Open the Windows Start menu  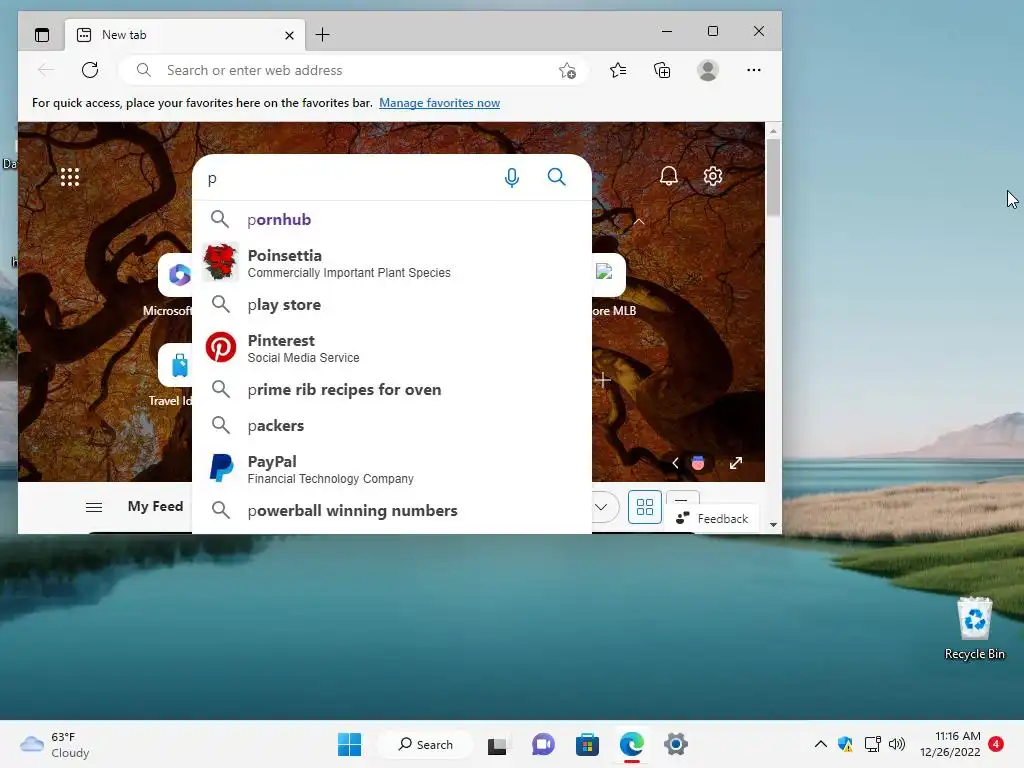[349, 744]
